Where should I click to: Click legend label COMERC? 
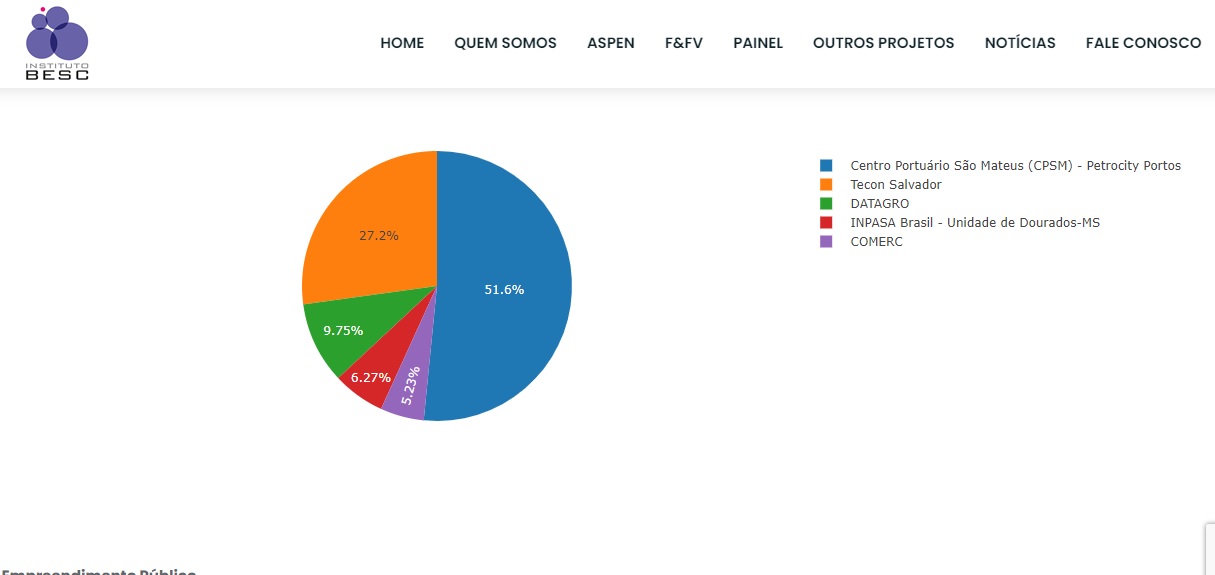point(877,241)
